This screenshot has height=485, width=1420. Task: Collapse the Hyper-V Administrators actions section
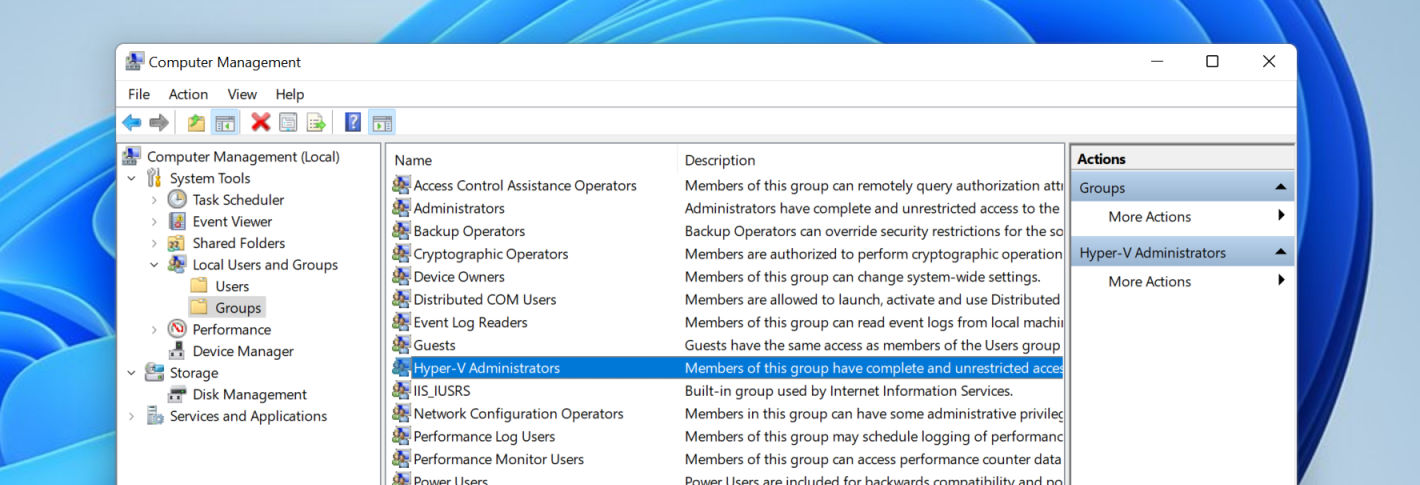click(x=1280, y=252)
